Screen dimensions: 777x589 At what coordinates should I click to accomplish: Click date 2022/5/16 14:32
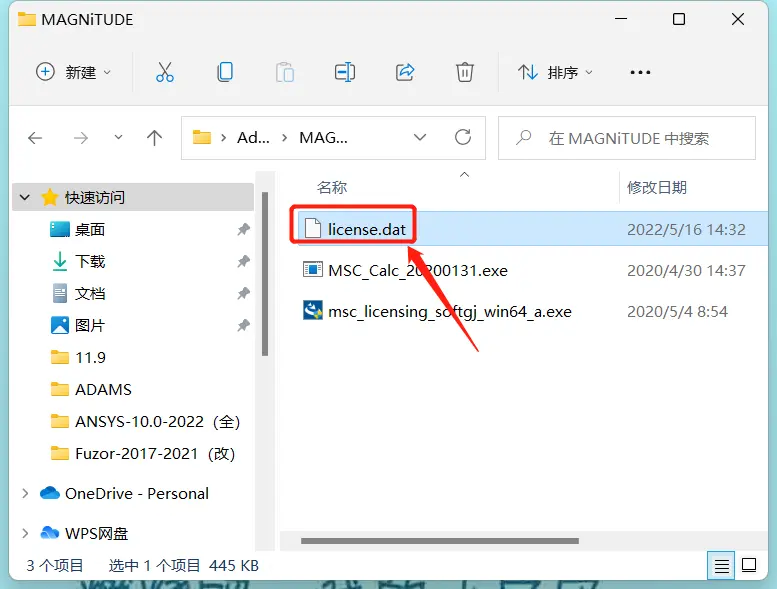pos(686,229)
